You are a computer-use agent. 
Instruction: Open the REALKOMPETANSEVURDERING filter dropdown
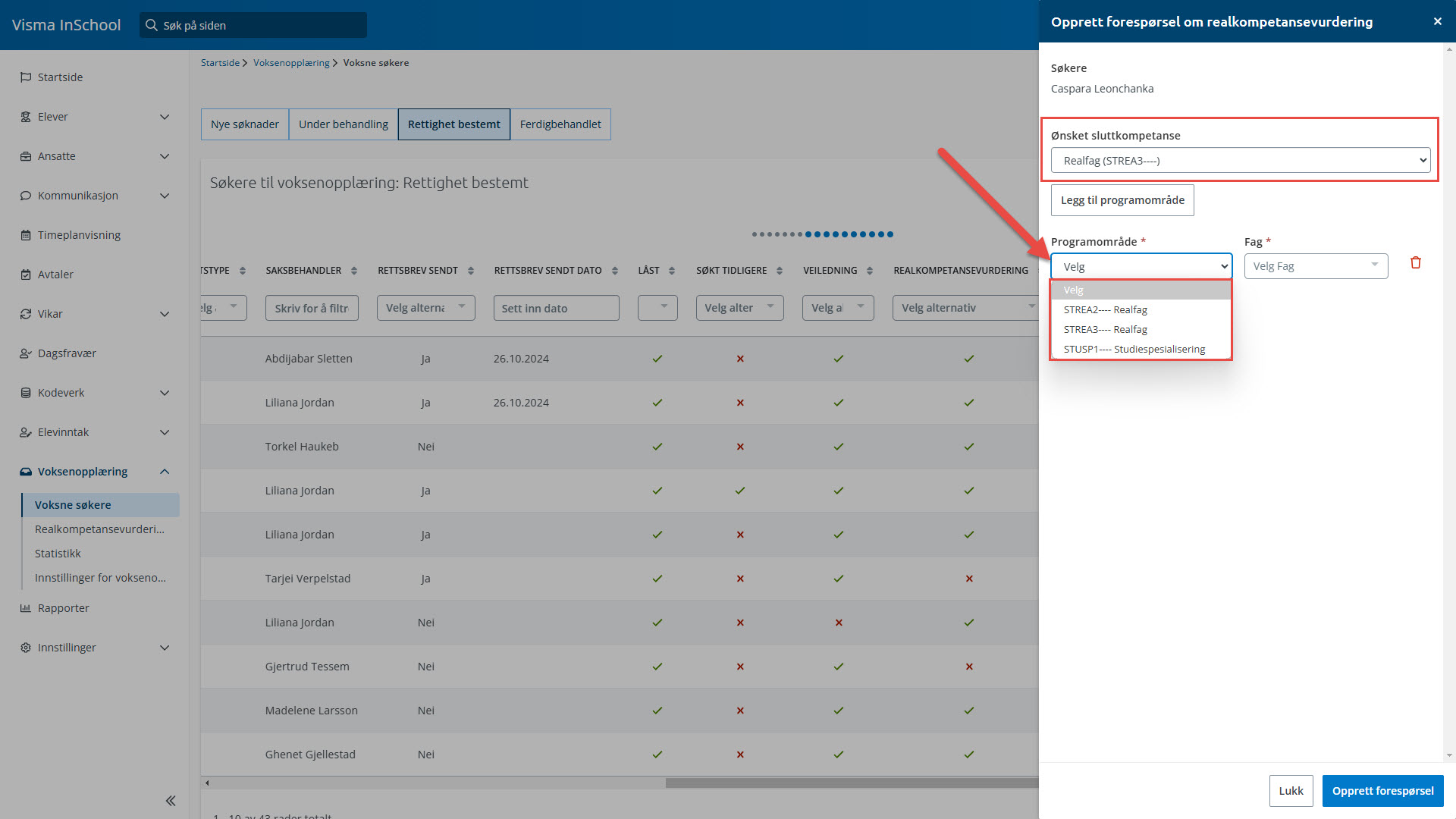(965, 308)
